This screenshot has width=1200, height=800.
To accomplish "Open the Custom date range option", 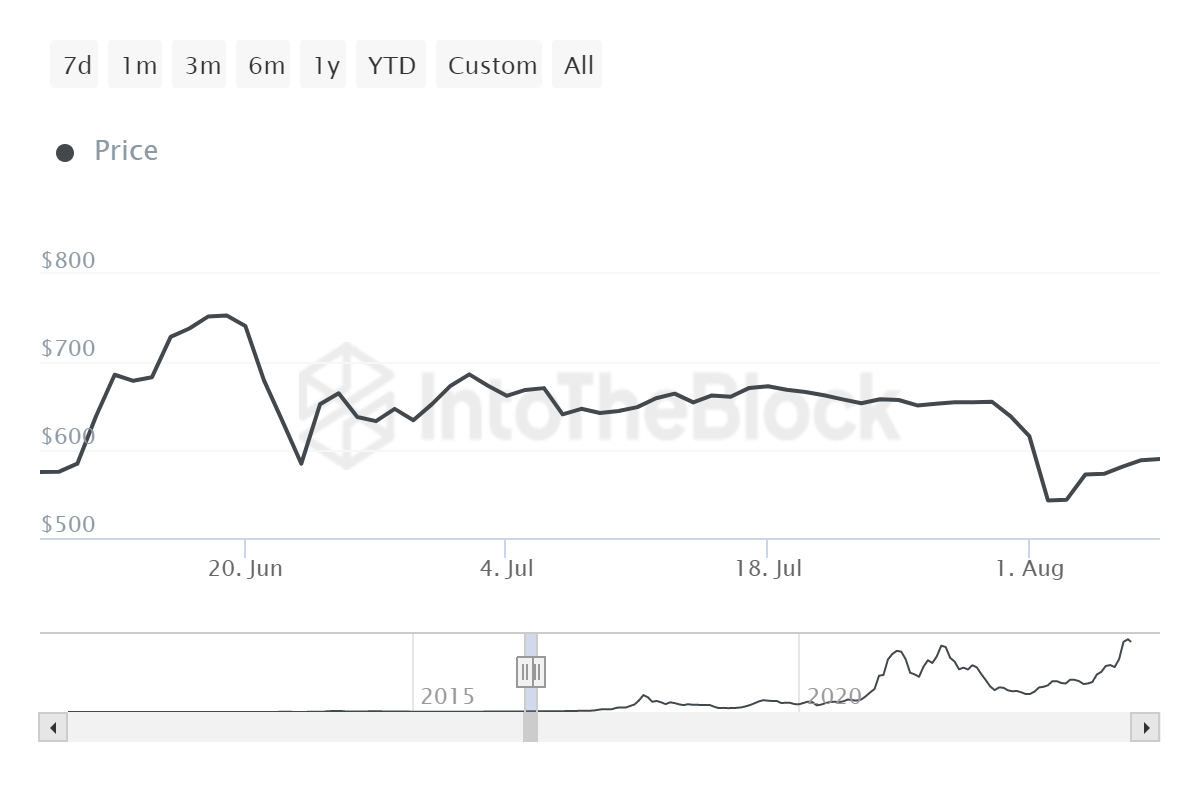I will click(492, 66).
